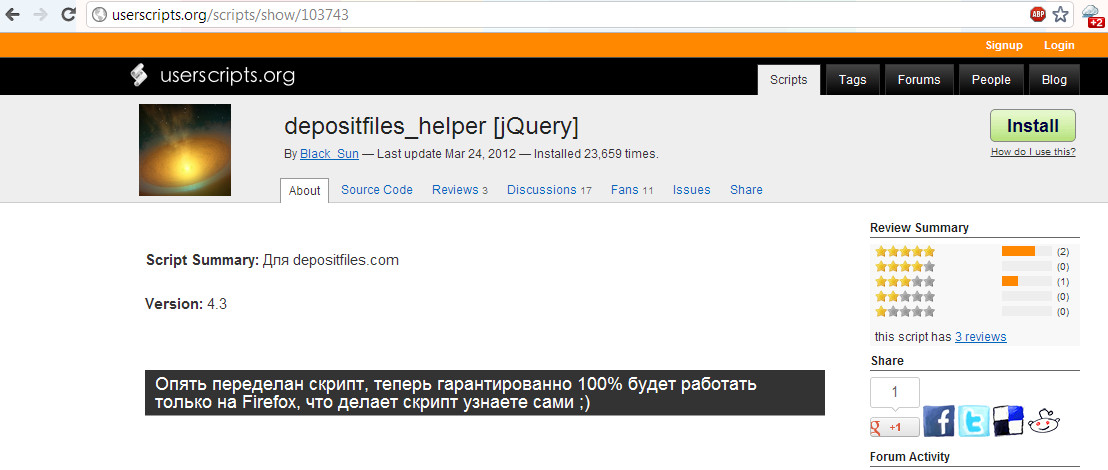Open the Source Code tab

pos(377,189)
